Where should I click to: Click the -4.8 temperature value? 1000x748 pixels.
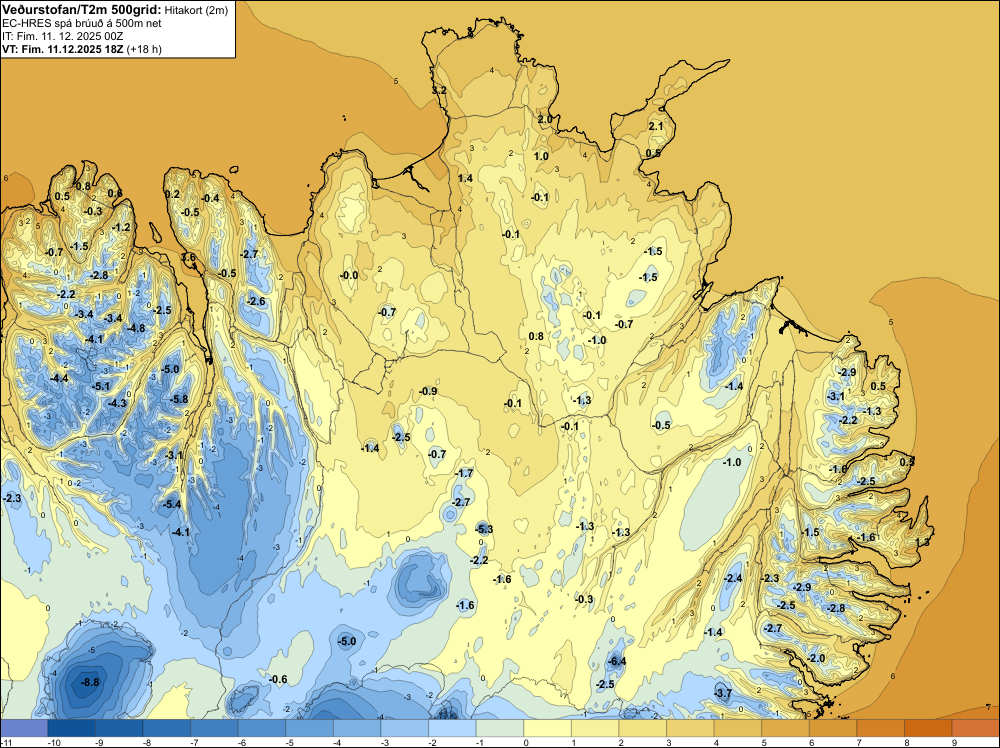[136, 328]
